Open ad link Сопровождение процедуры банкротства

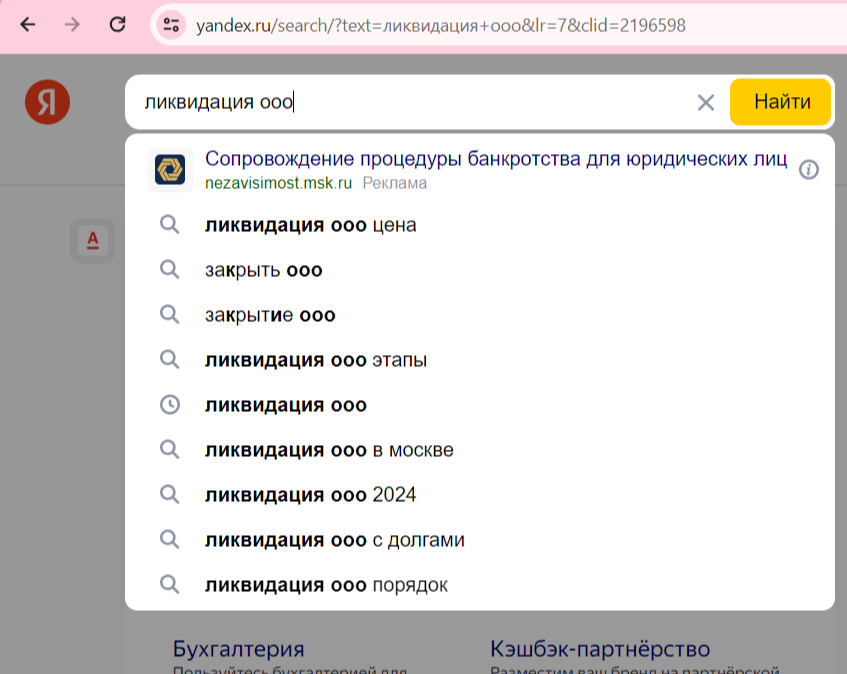point(495,159)
